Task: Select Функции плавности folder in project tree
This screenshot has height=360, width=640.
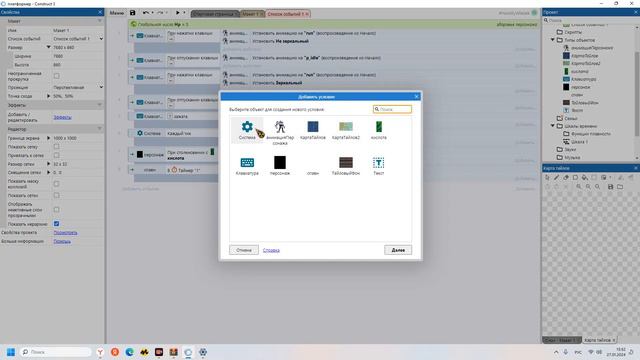Action: pyautogui.click(x=587, y=133)
